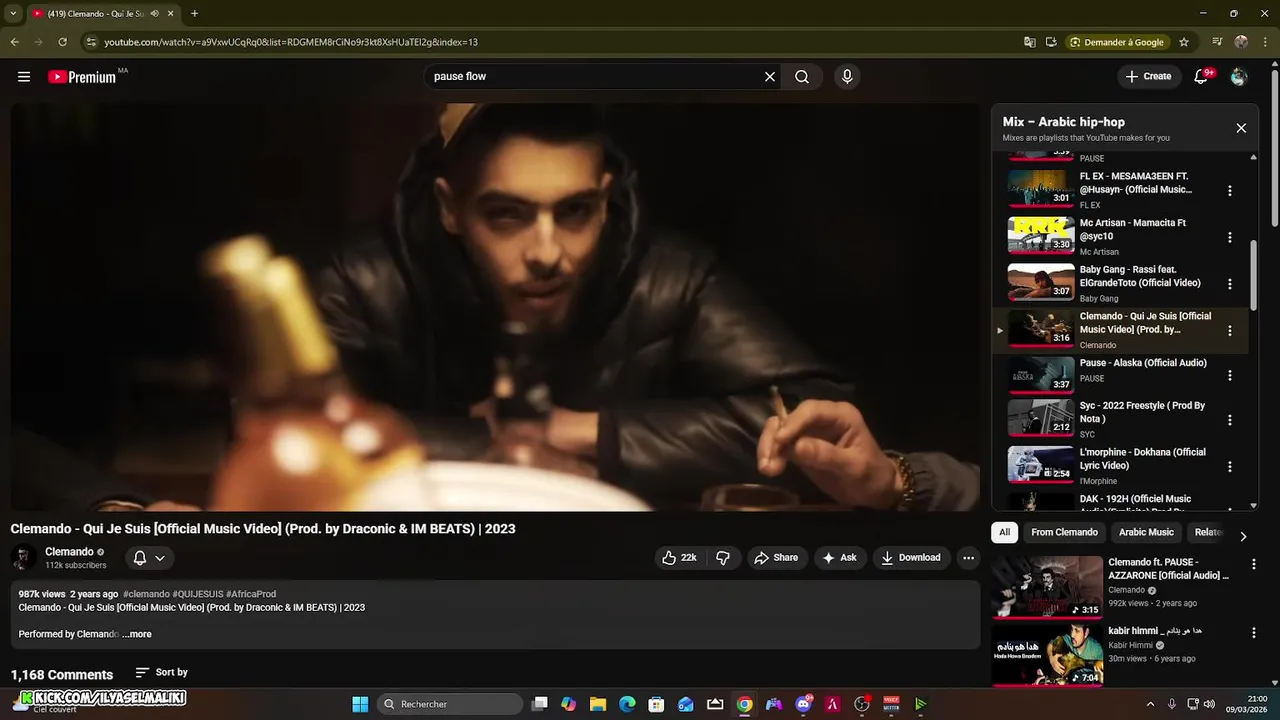Open the Ask assistant button
1280x720 pixels.
[x=839, y=558]
